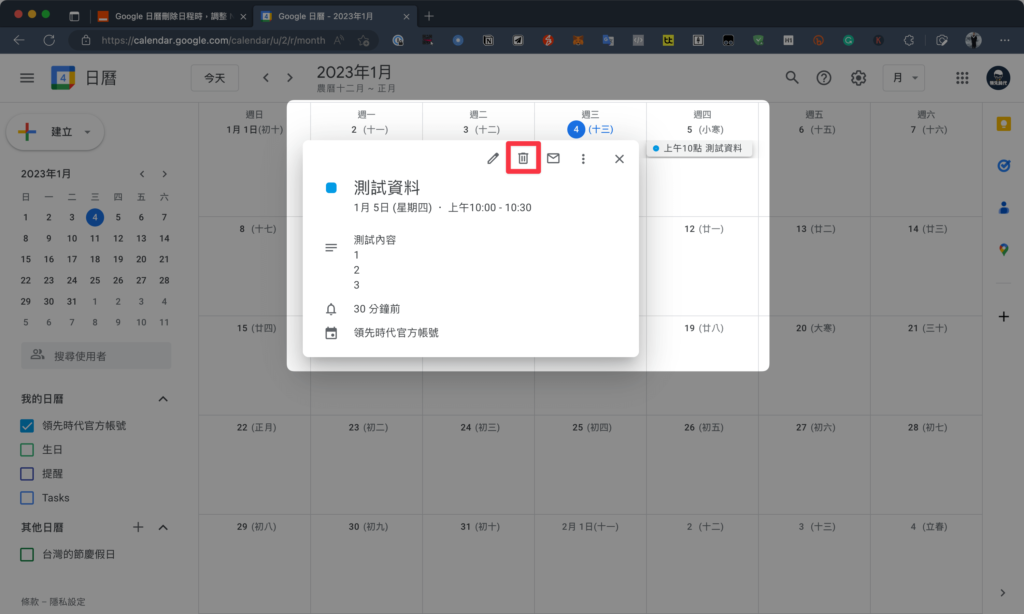The width and height of the screenshot is (1024, 614).
Task: Open the Google apps grid
Action: (x=962, y=78)
